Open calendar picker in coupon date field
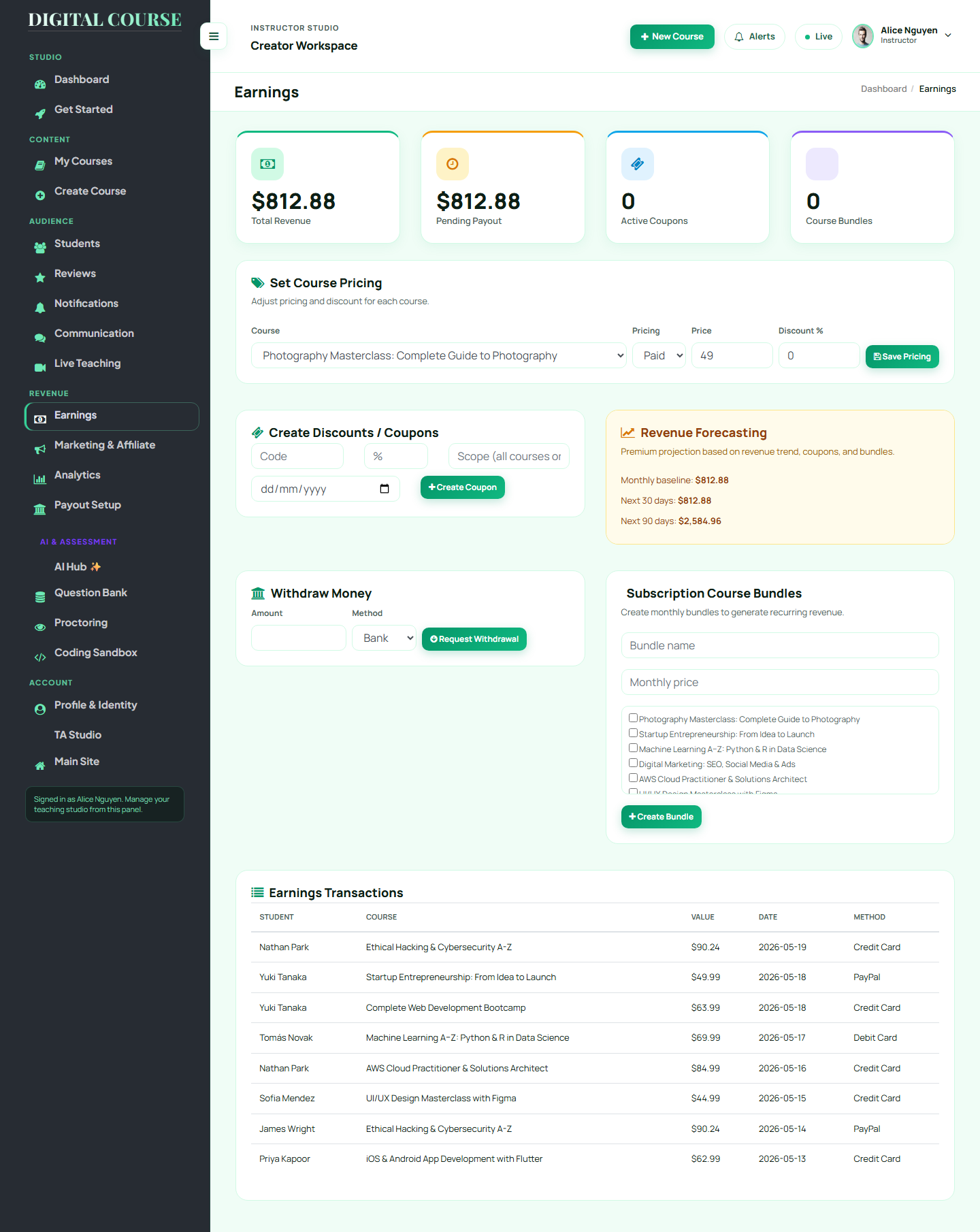The height and width of the screenshot is (1232, 980). click(x=385, y=489)
